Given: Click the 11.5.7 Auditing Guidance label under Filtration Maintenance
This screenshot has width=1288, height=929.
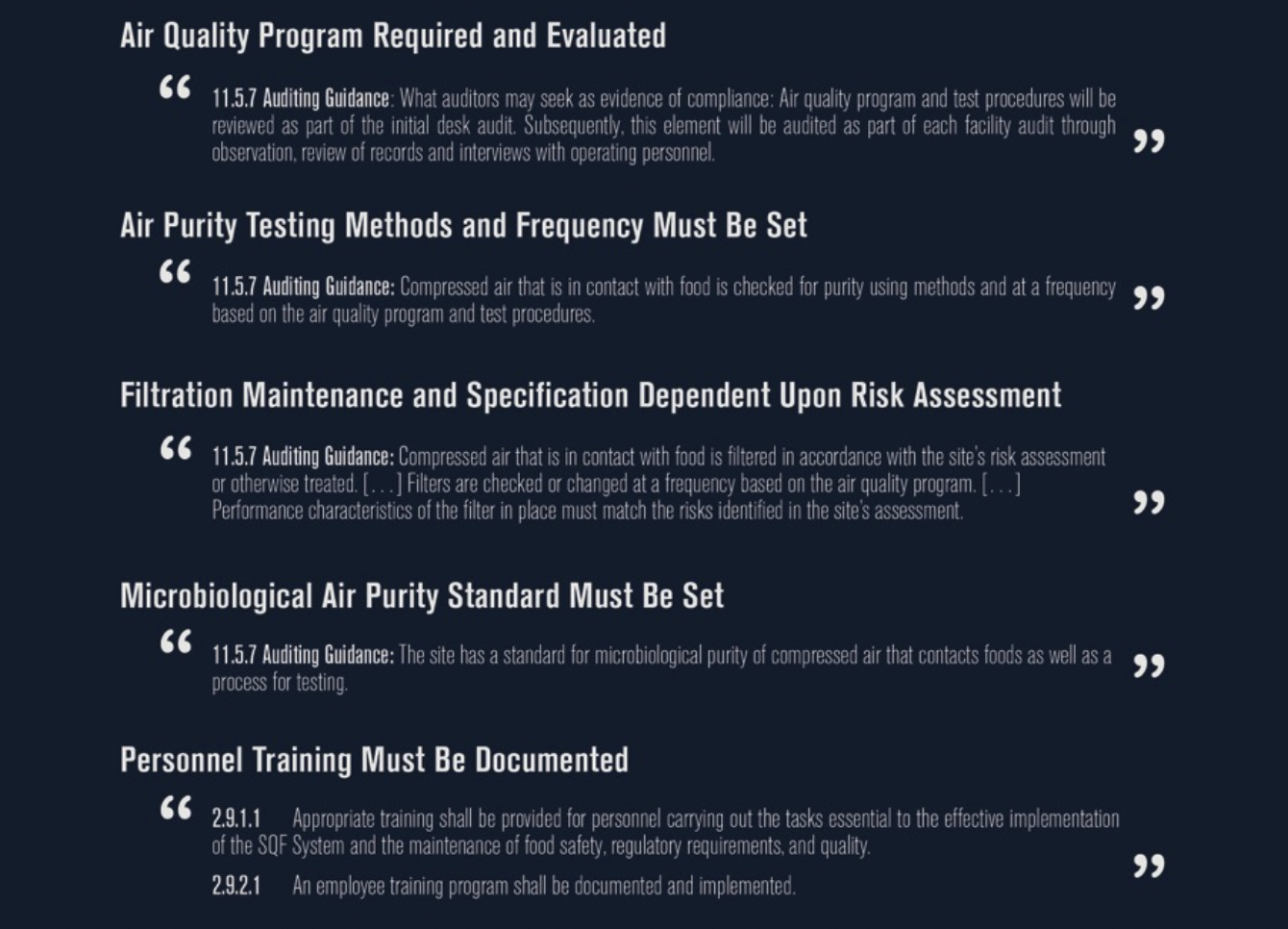Looking at the screenshot, I should [x=303, y=457].
